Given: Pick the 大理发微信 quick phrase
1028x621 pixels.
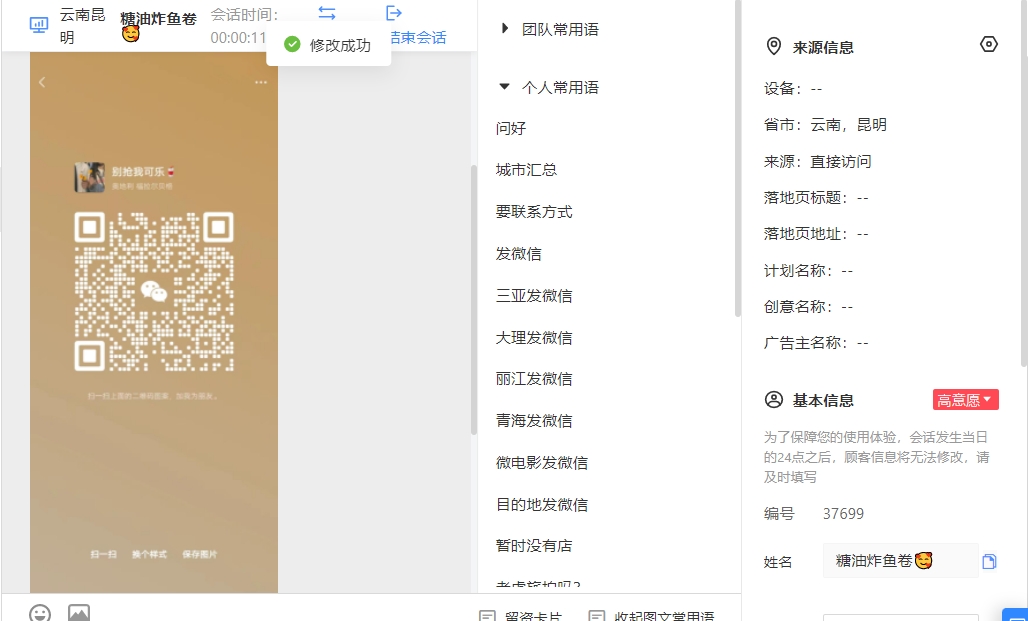Looking at the screenshot, I should point(534,338).
